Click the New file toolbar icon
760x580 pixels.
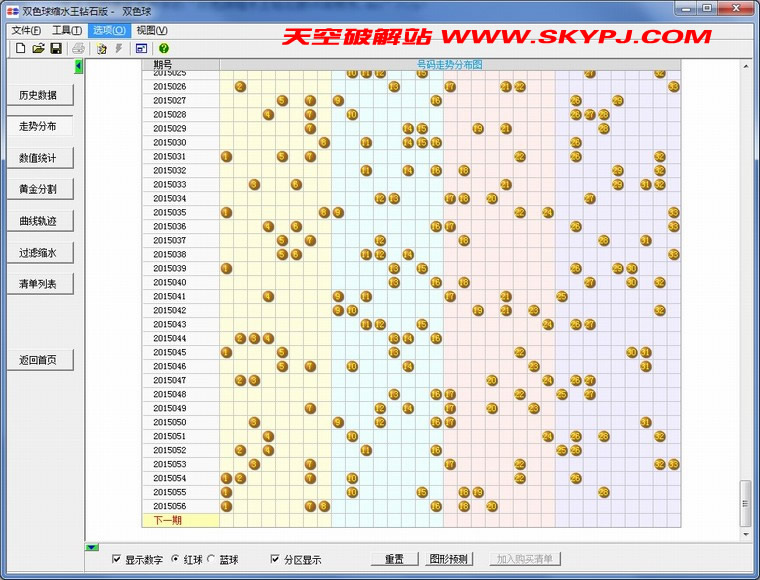[20, 48]
